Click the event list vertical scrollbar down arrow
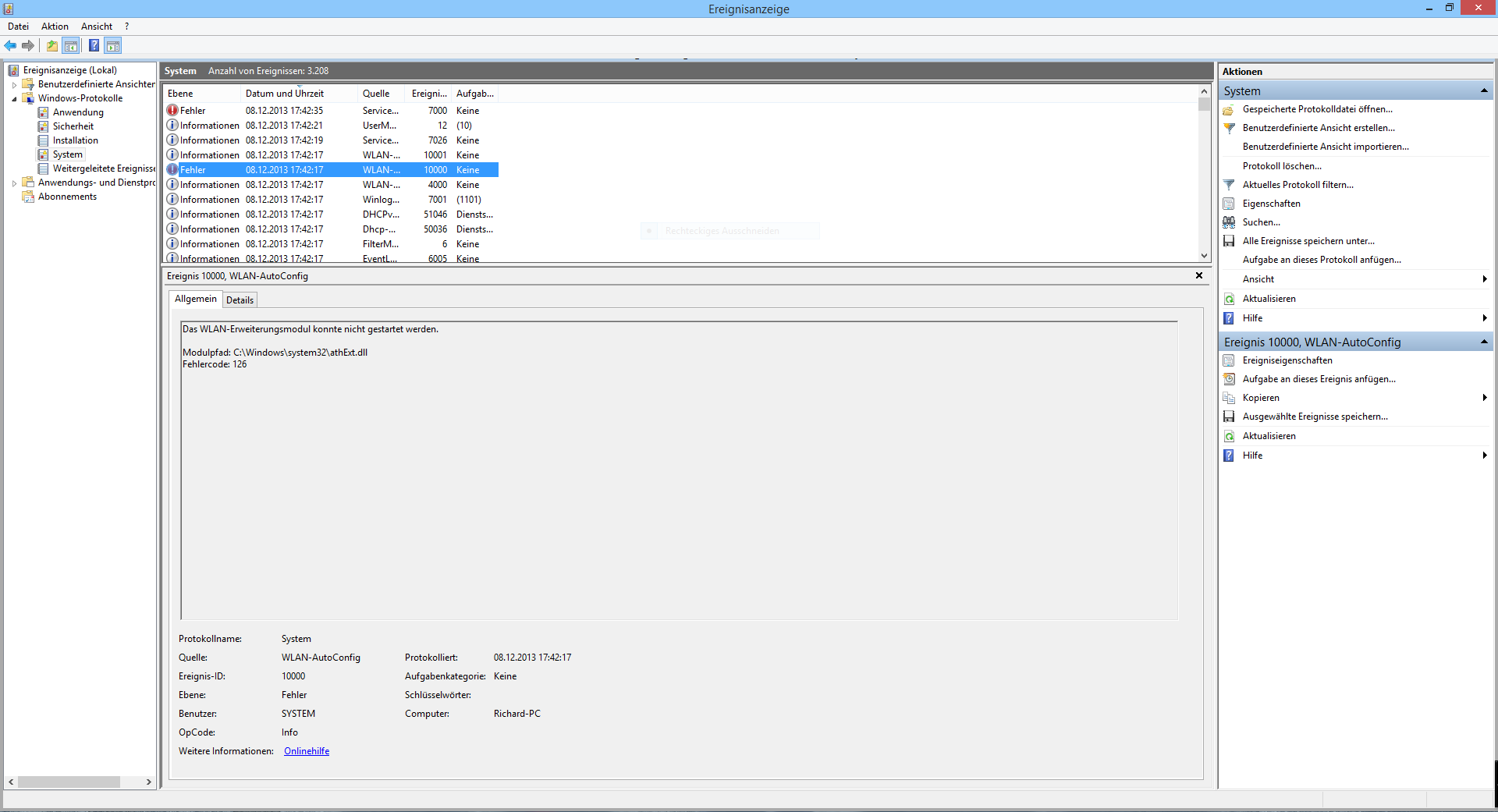The image size is (1498, 812). coord(1204,256)
